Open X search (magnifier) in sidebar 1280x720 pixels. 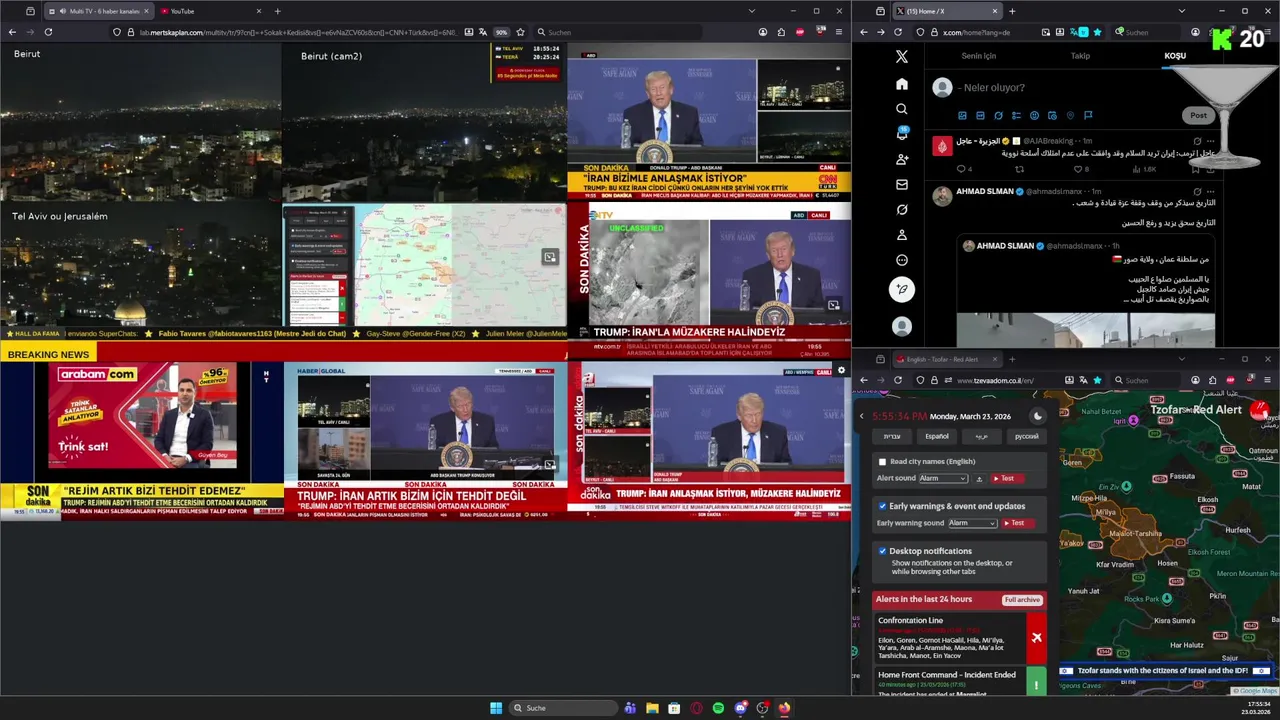pyautogui.click(x=902, y=109)
